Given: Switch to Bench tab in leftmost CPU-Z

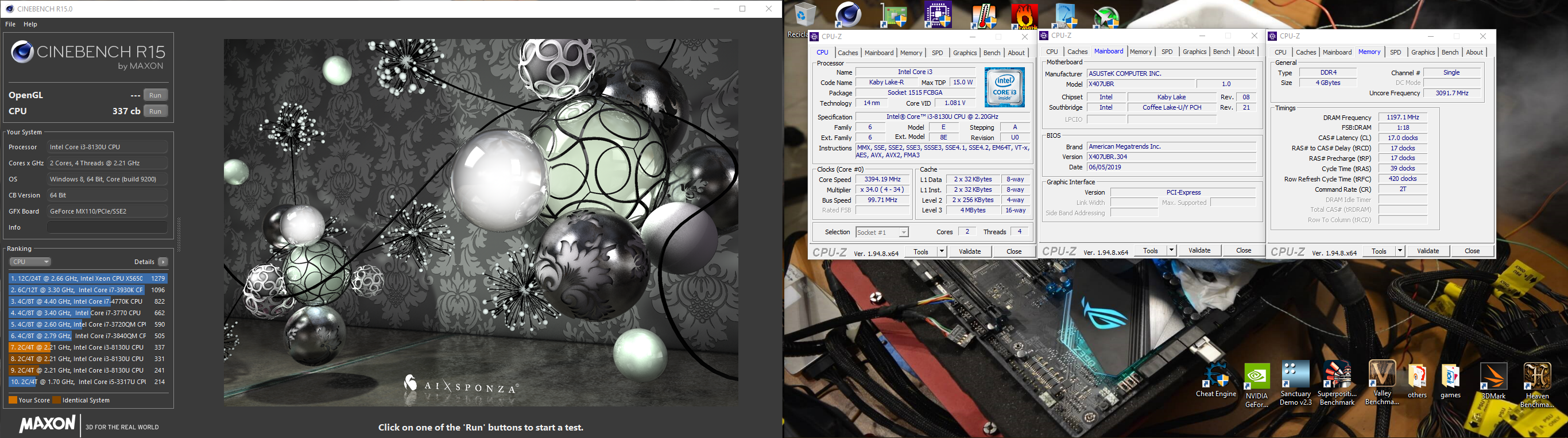Looking at the screenshot, I should pos(992,53).
